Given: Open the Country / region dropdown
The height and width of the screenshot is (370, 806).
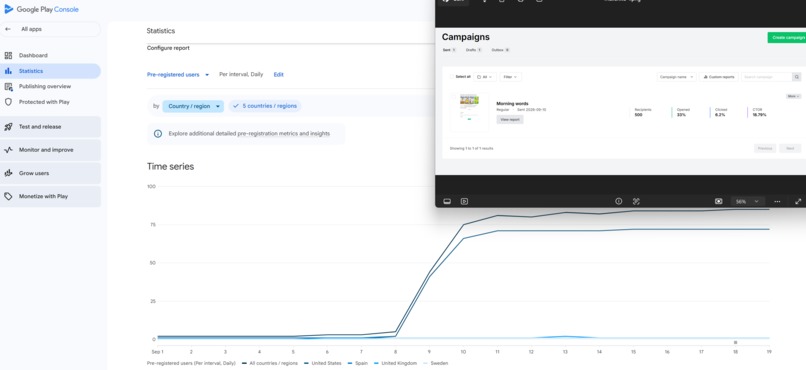Looking at the screenshot, I should [193, 106].
